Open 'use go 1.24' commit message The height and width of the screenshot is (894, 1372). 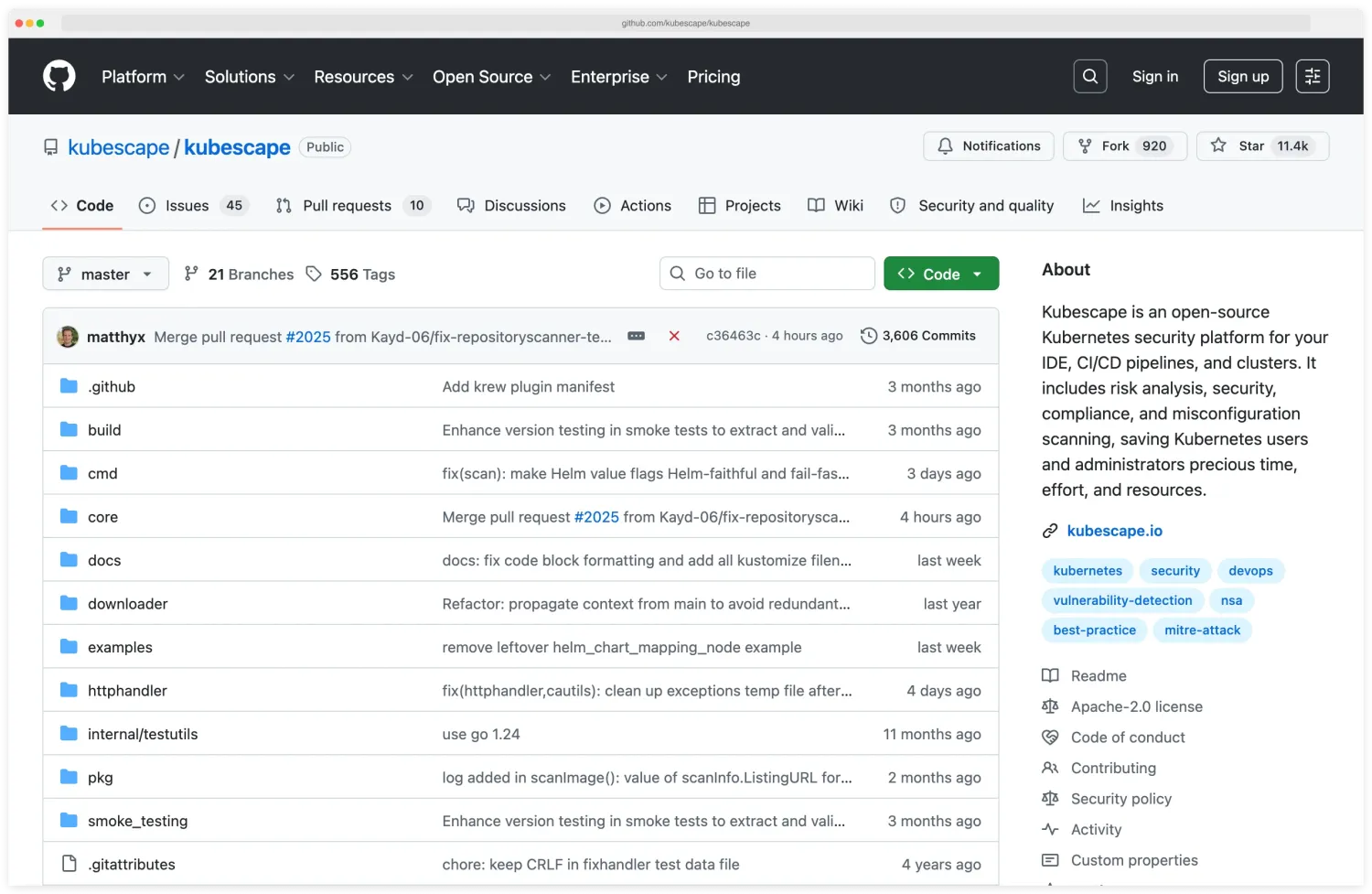tap(481, 734)
